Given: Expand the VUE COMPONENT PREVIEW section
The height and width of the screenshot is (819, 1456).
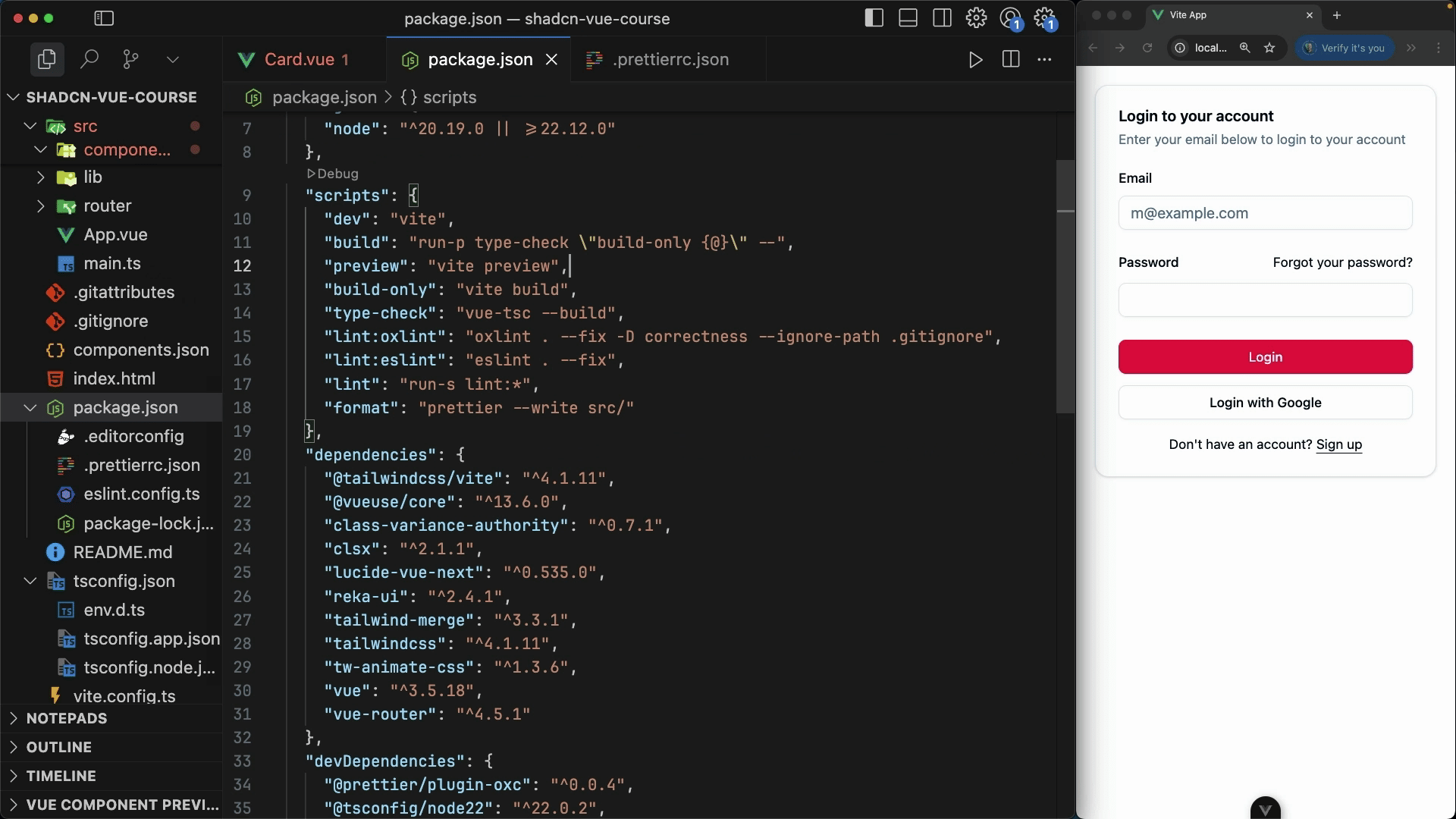Looking at the screenshot, I should coord(111,805).
